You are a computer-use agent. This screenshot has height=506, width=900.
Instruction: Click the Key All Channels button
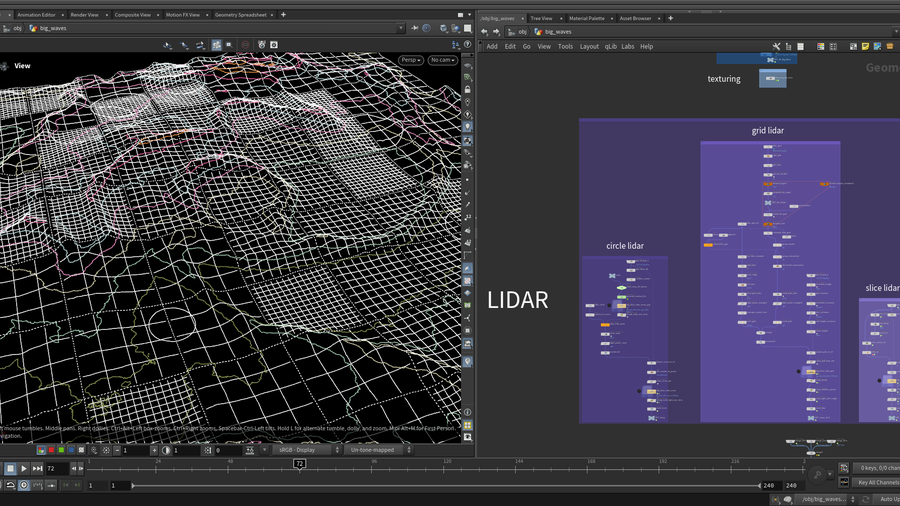pyautogui.click(x=877, y=482)
